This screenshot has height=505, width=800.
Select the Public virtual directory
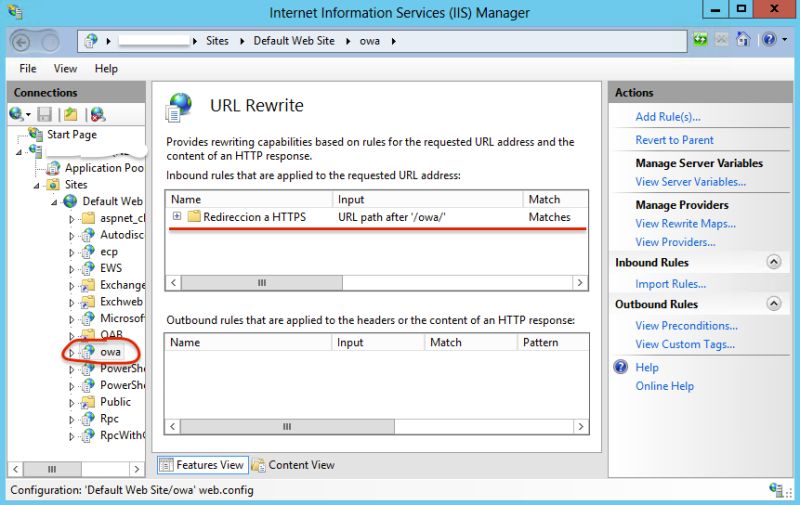[x=115, y=401]
